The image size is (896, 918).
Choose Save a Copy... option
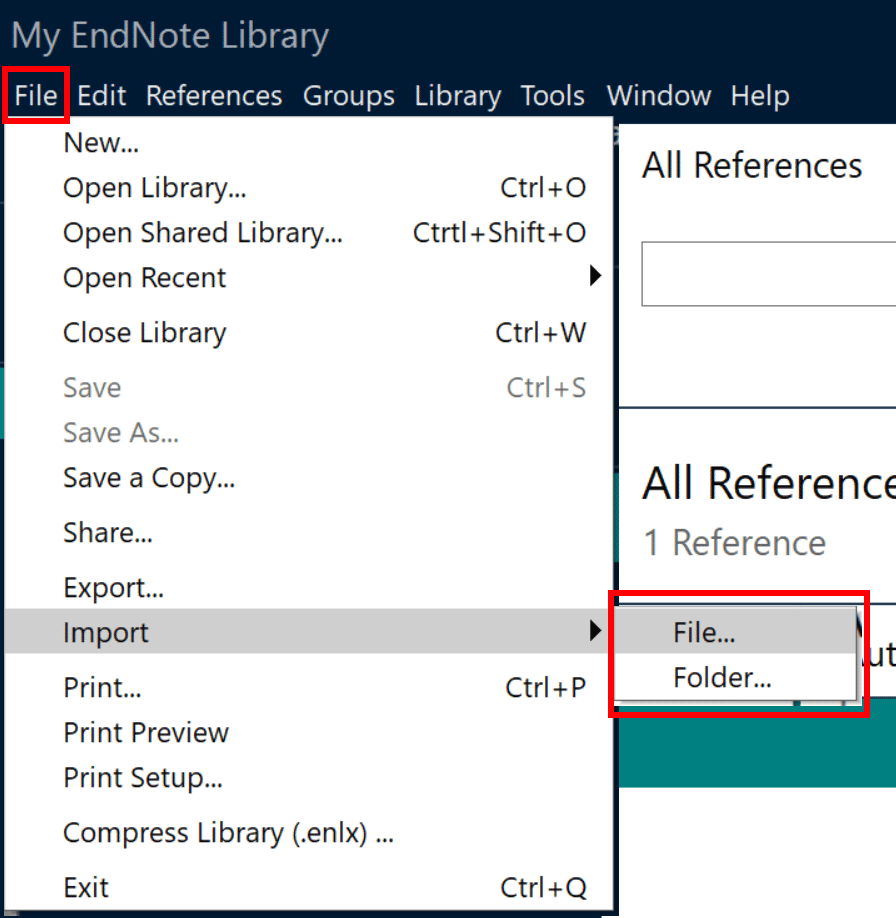149,478
